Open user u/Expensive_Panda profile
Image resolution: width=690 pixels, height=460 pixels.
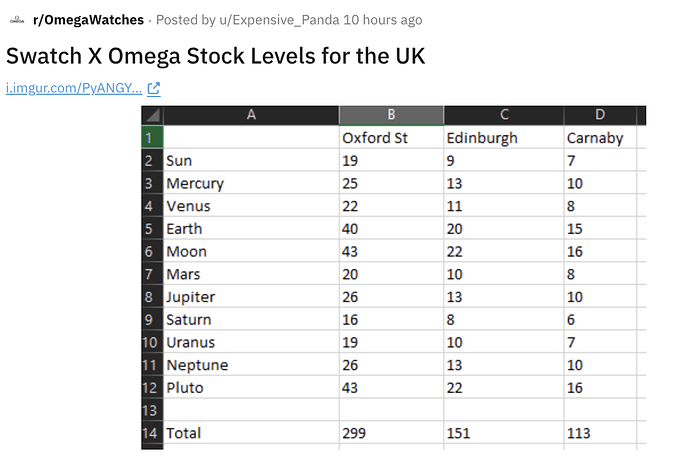tap(279, 20)
